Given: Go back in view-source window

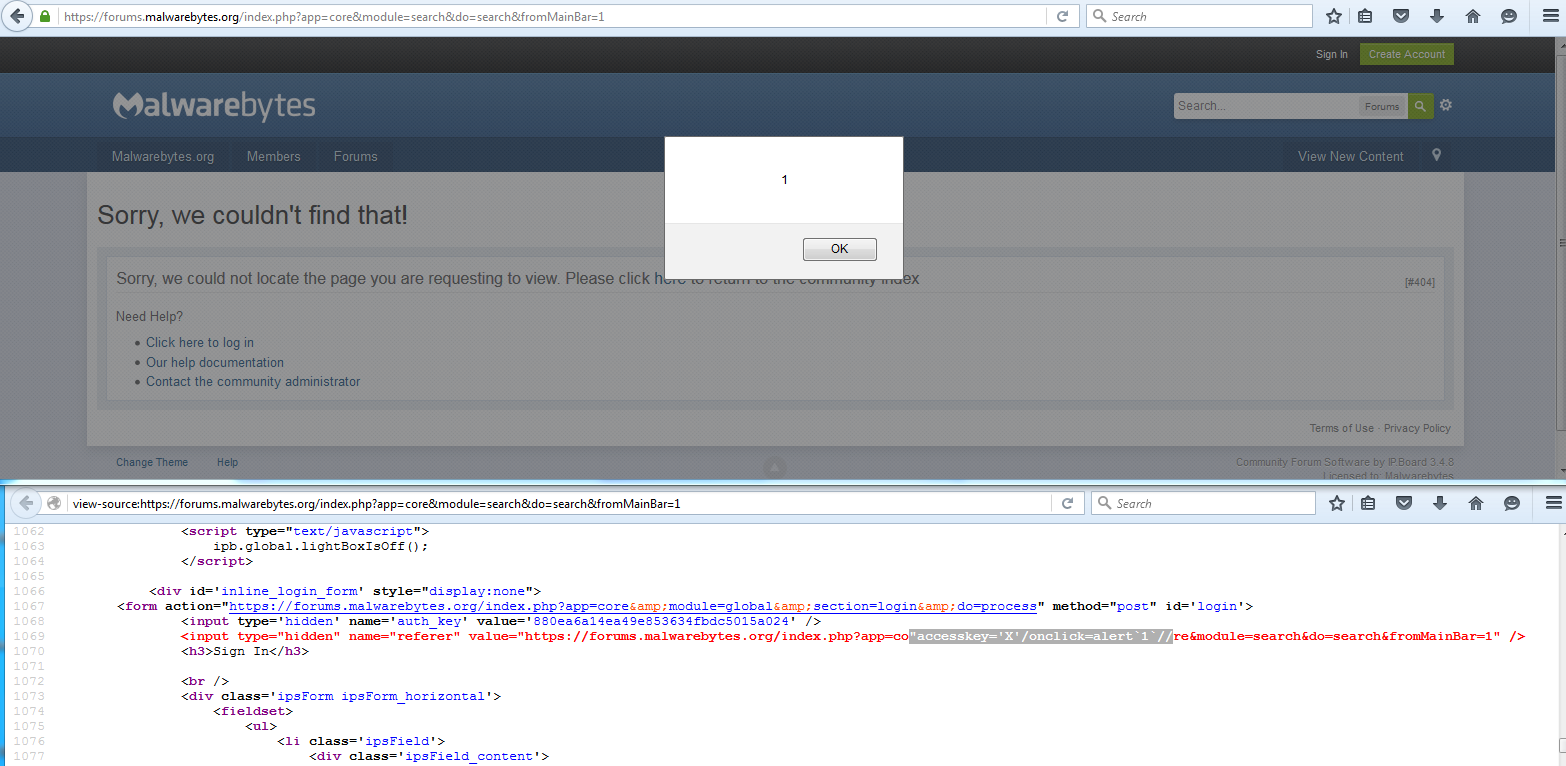Looking at the screenshot, I should coord(27,503).
